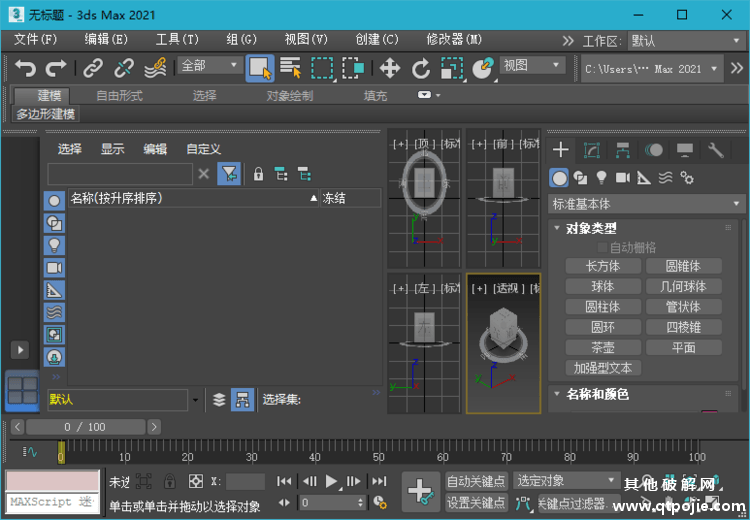Select the Link objects tool
This screenshot has width=750, height=520.
[x=93, y=68]
